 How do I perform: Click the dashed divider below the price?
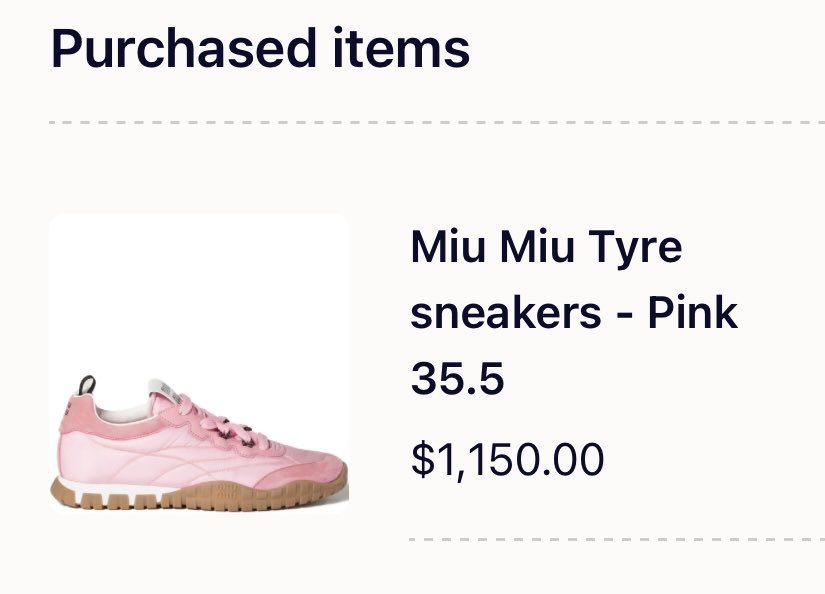point(617,539)
